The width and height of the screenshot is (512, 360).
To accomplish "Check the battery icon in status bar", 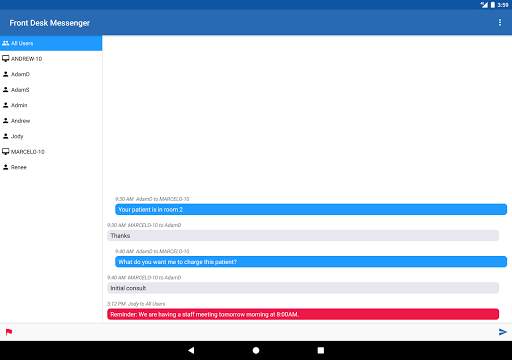I will [x=493, y=5].
